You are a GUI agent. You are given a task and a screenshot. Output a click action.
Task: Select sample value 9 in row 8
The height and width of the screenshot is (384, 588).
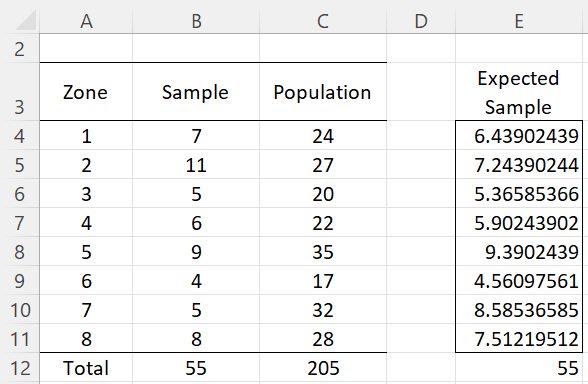196,252
